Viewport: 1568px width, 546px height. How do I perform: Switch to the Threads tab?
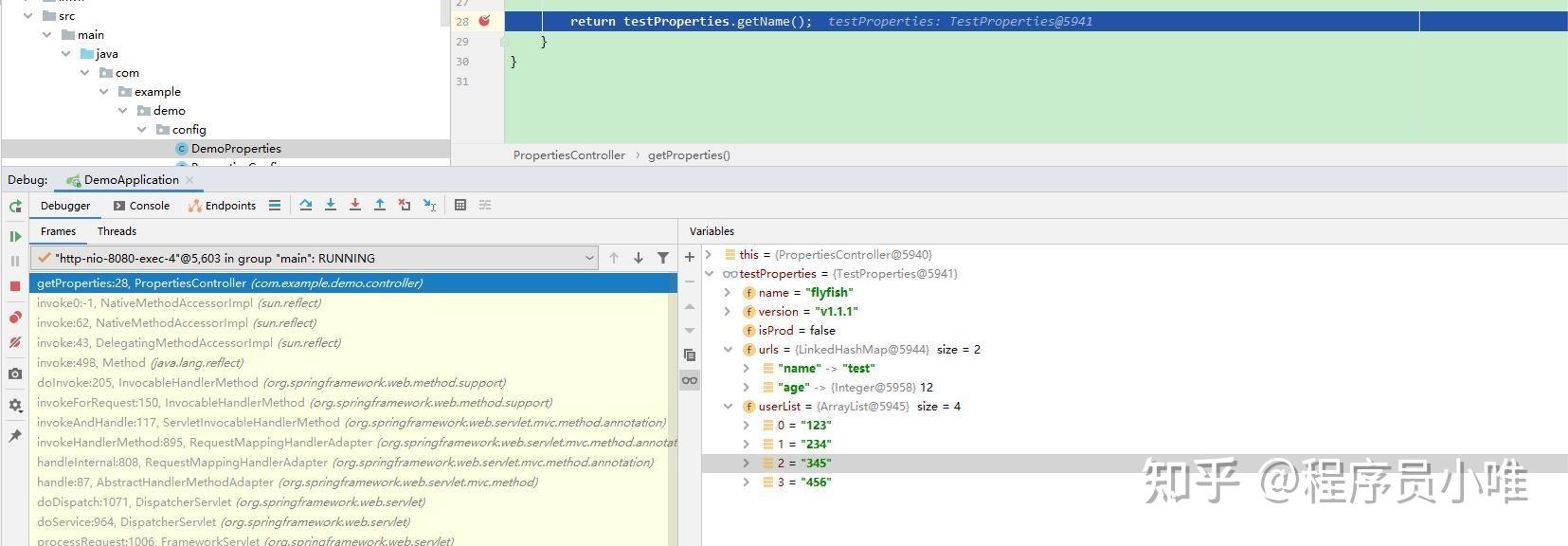click(117, 231)
